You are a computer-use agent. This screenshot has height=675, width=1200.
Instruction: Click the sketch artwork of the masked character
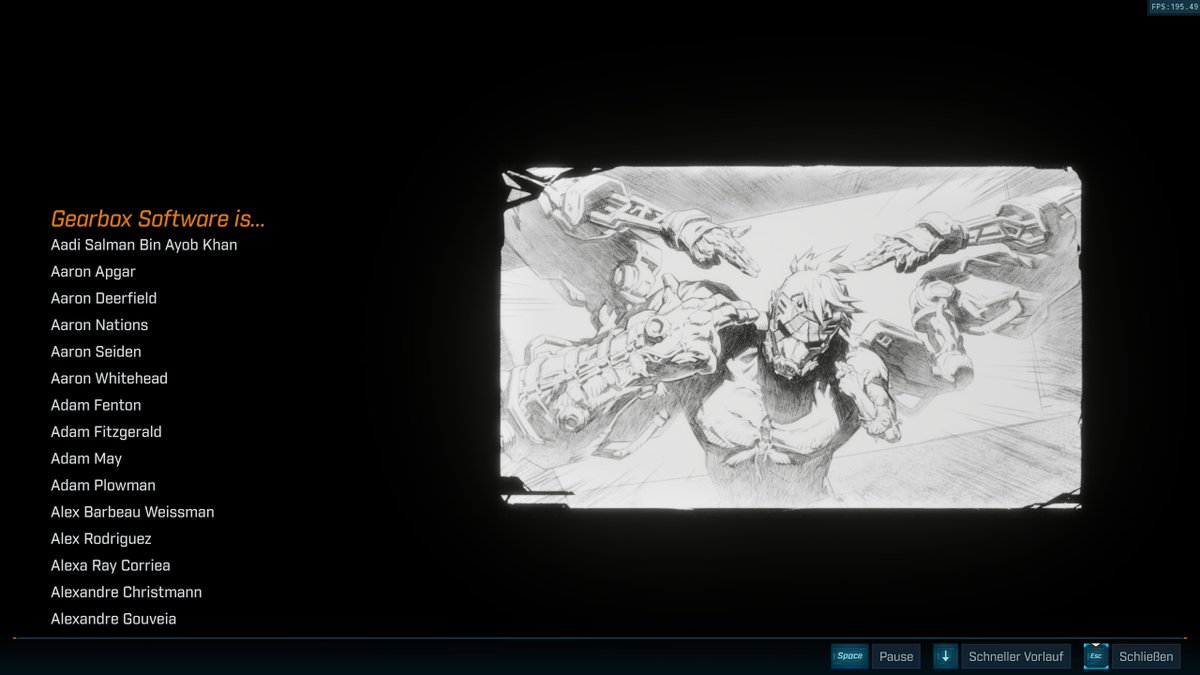791,337
